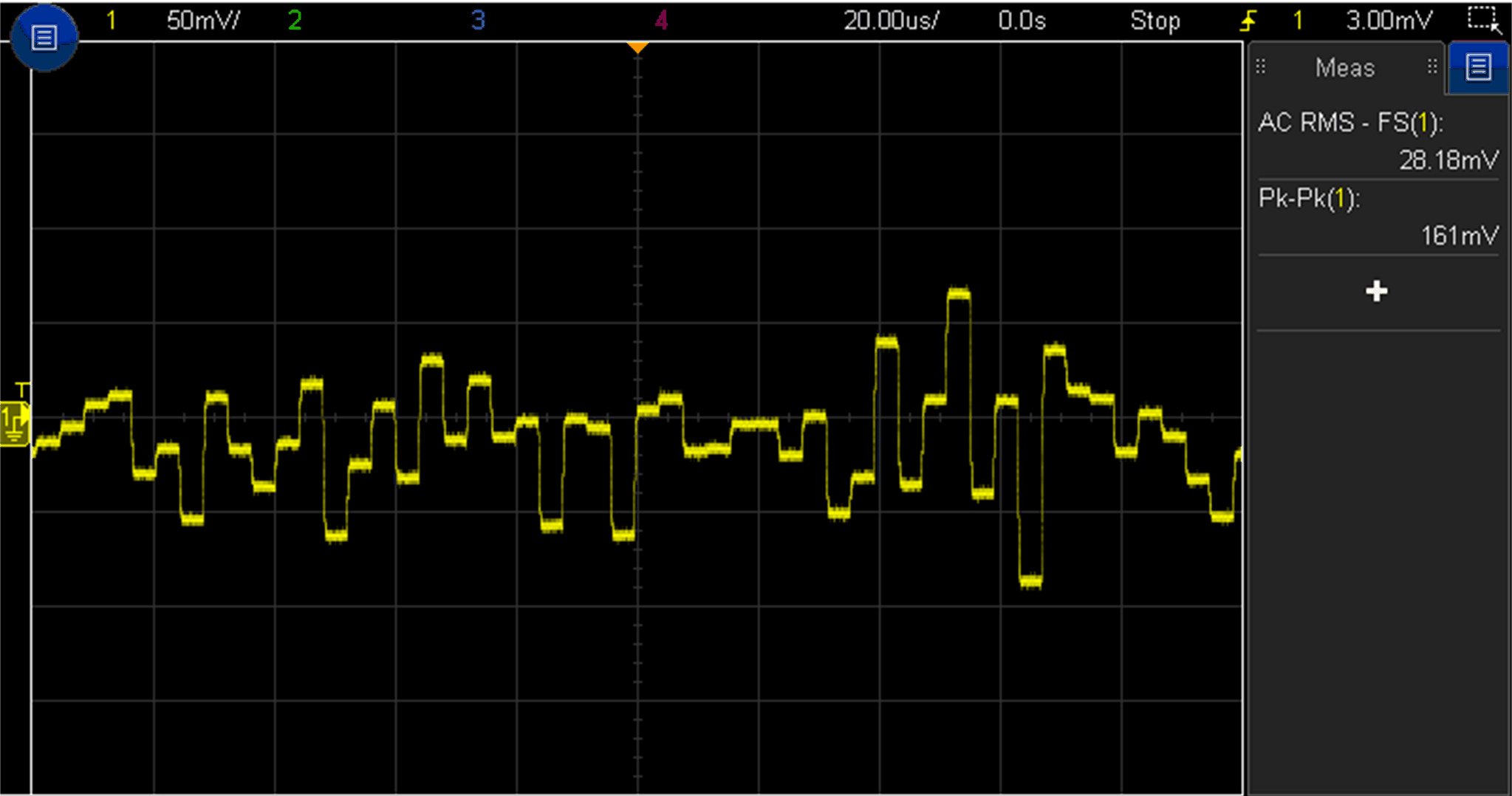Viewport: 1512px width, 796px height.
Task: Open the 3.00mV trigger level setting
Action: (1389, 21)
